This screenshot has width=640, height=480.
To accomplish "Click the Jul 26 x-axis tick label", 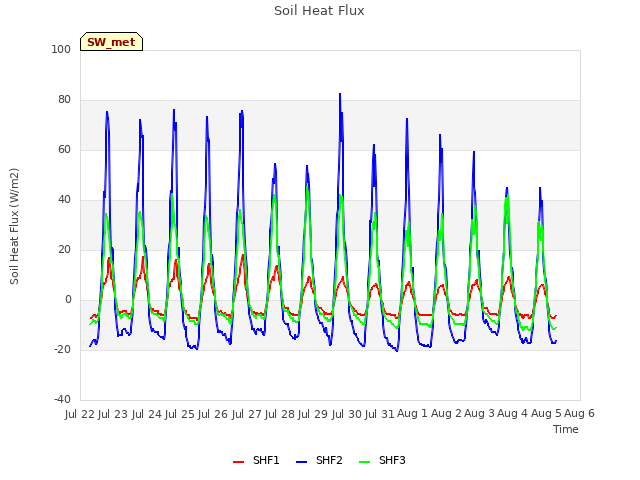I will 213,414.
